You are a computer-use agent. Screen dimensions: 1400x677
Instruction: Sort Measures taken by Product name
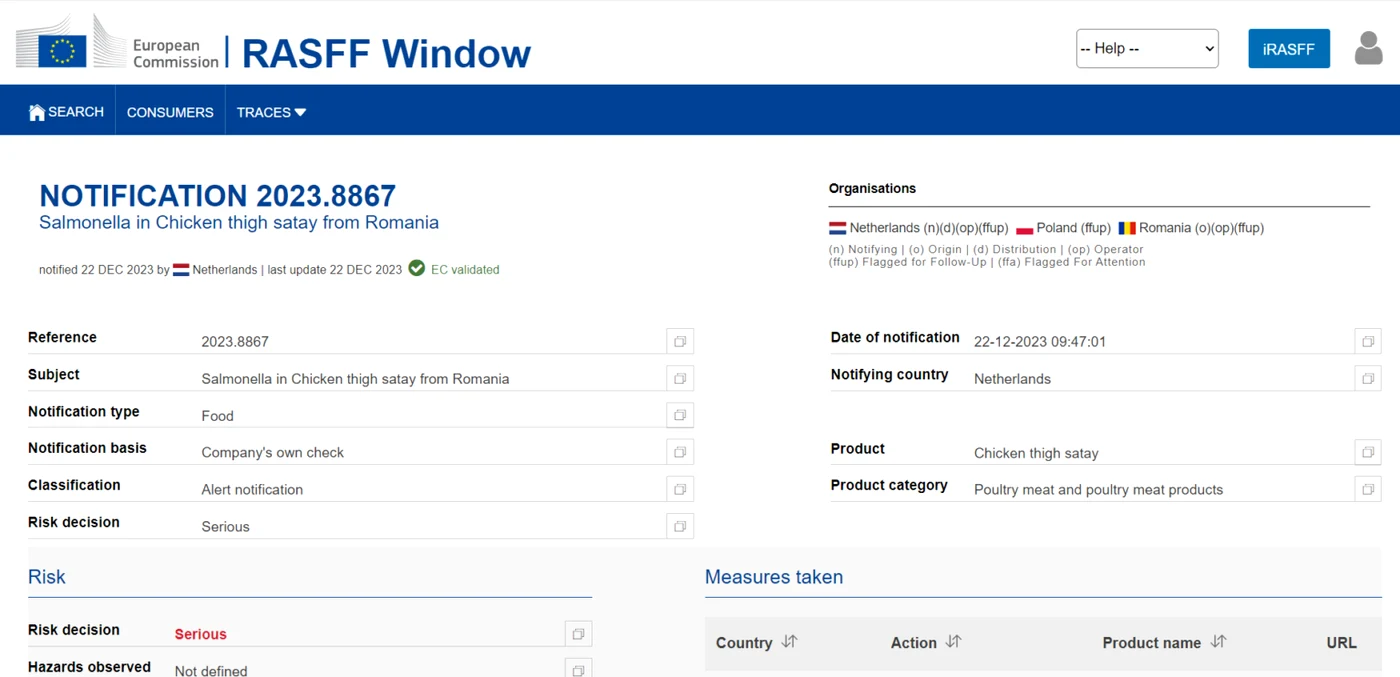[1218, 642]
